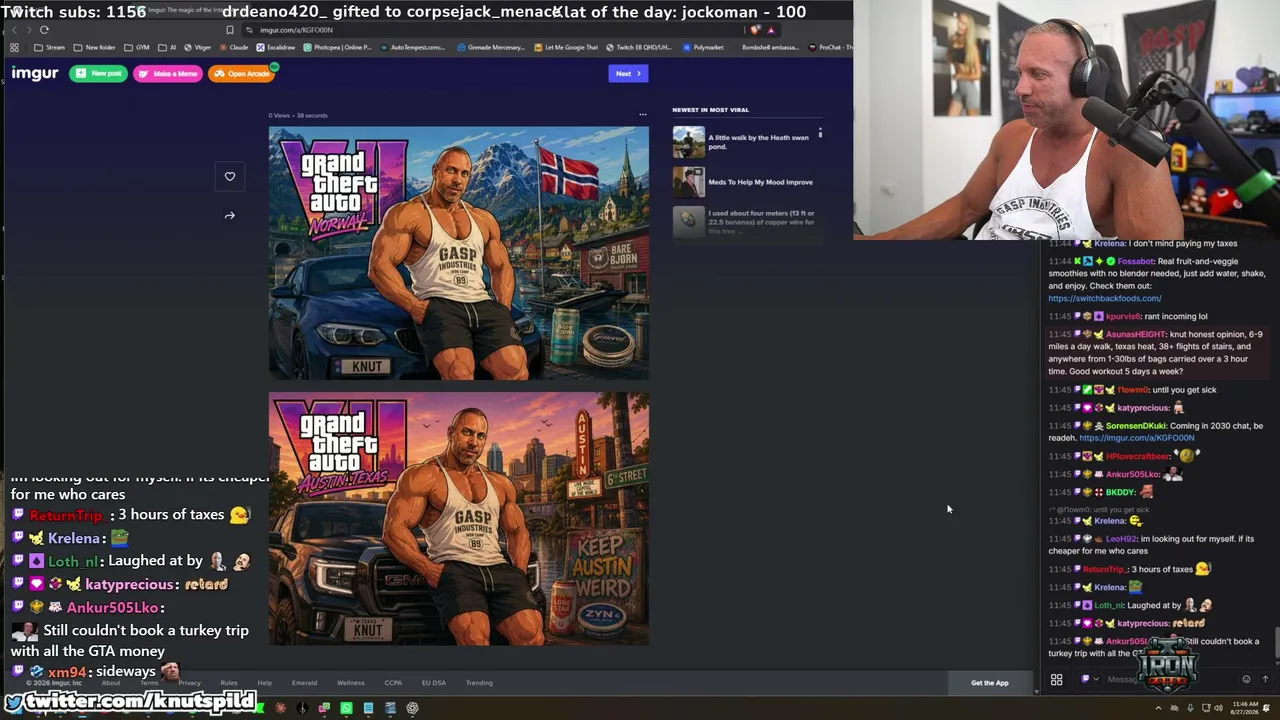Screen dimensions: 1280x720
Task: Open the imgur.com link in chat
Action: (1137, 438)
